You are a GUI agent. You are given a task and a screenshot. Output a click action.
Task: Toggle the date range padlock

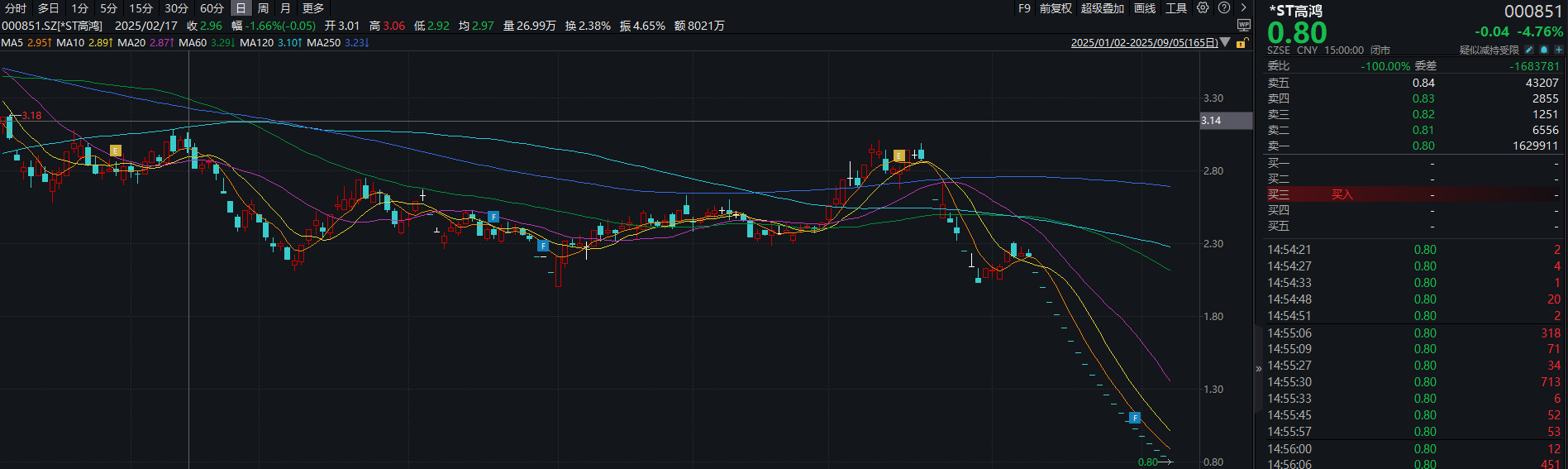[1241, 43]
